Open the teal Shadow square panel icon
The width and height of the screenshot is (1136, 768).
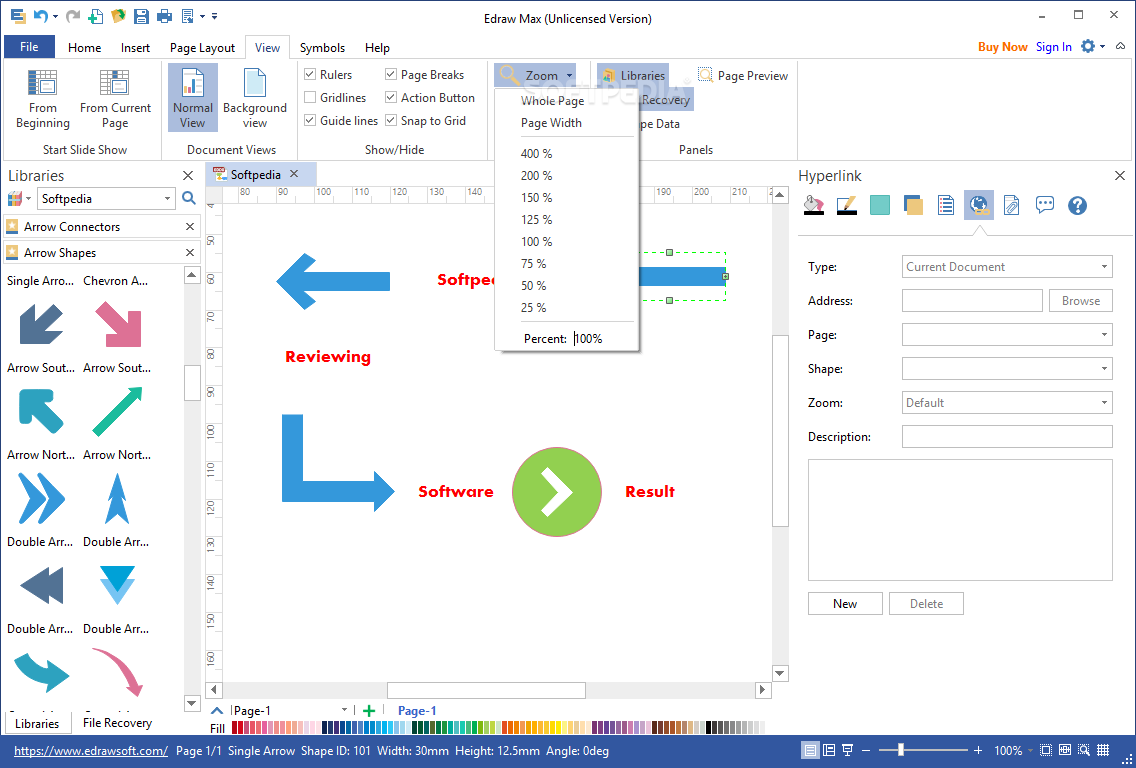point(880,206)
